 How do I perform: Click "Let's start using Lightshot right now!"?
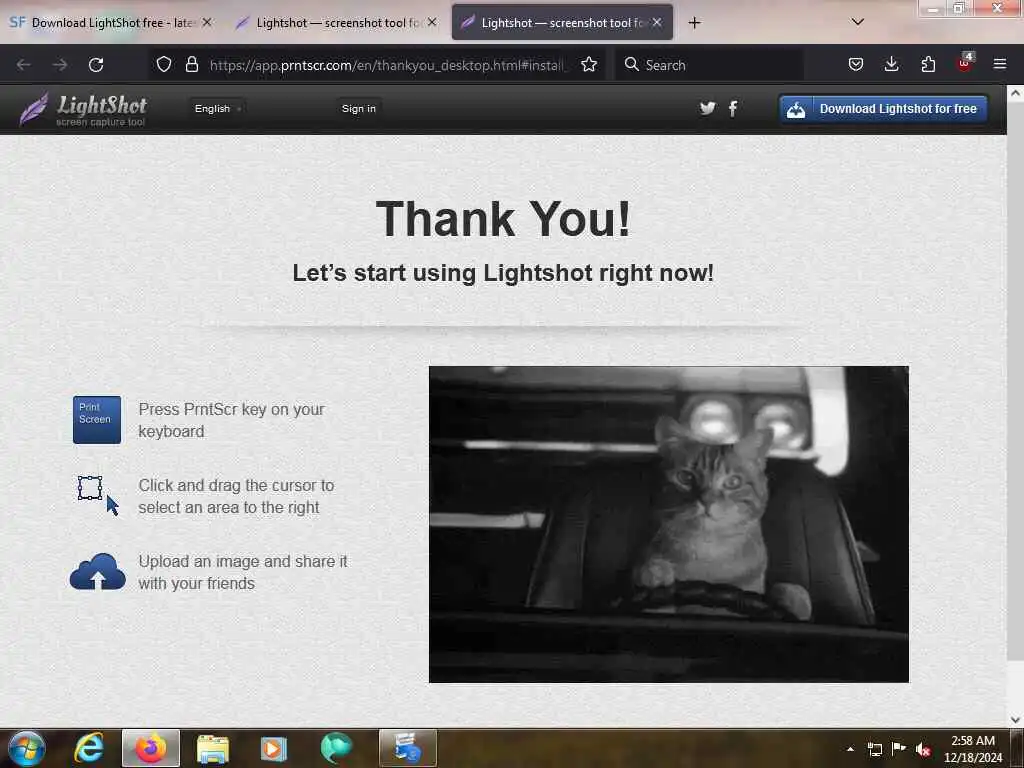click(x=503, y=272)
